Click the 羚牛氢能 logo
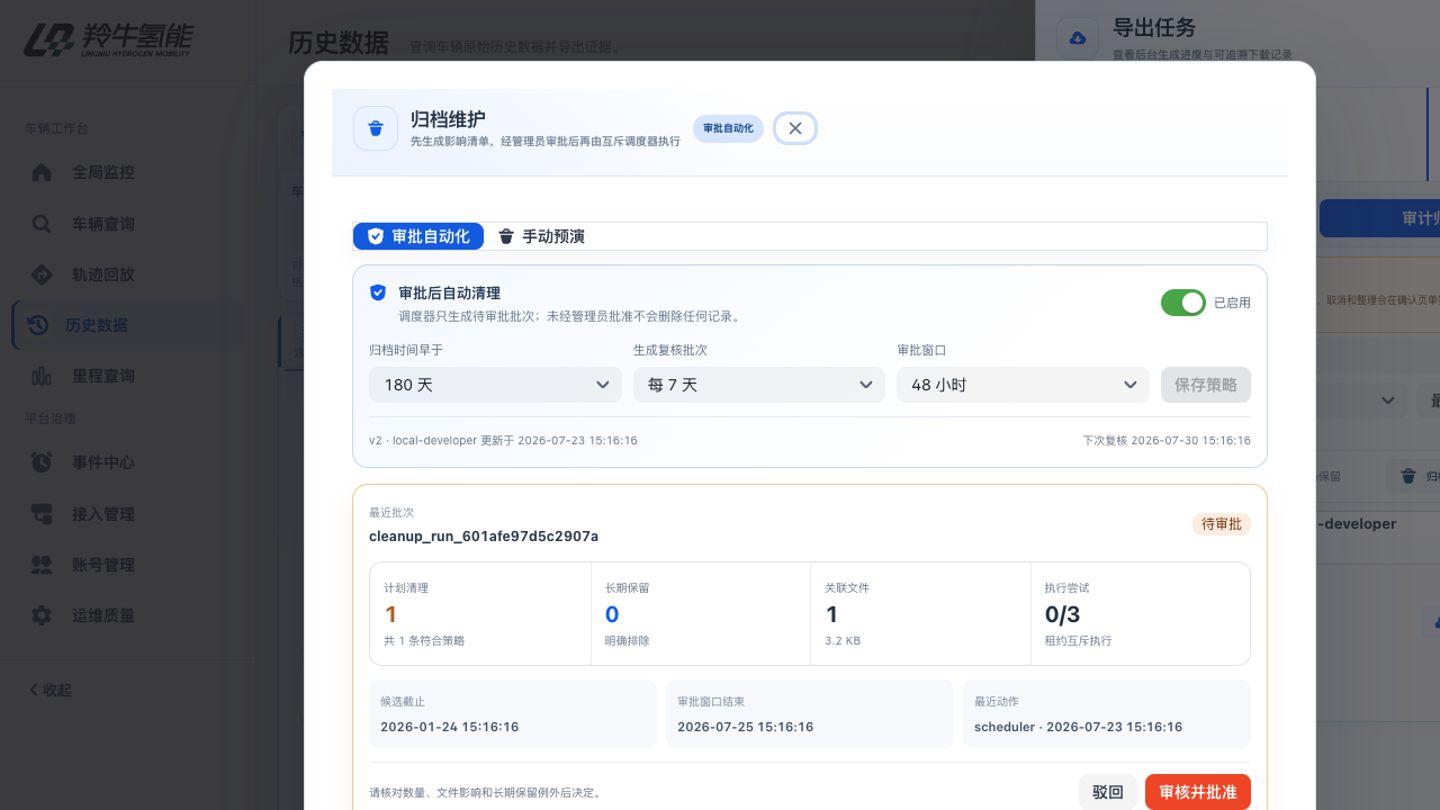Viewport: 1440px width, 810px height. [x=109, y=40]
